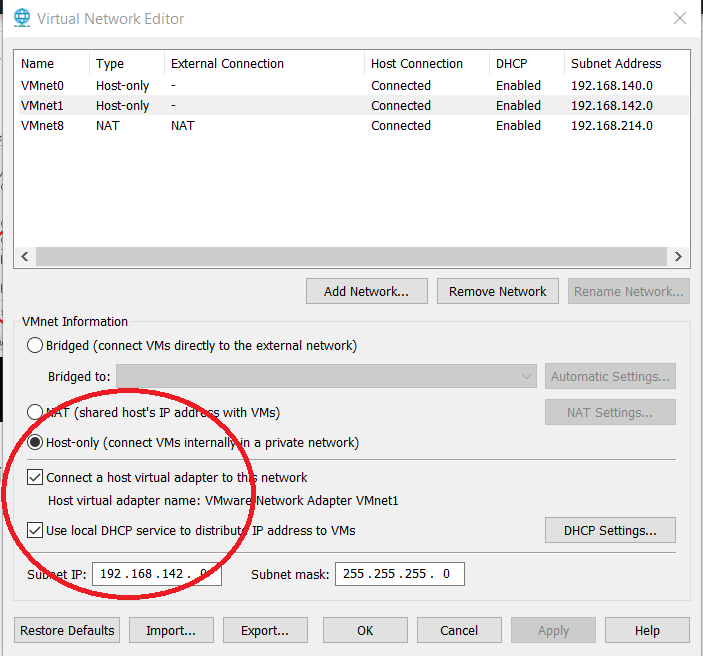
Task: Click the Import button
Action: 177,630
